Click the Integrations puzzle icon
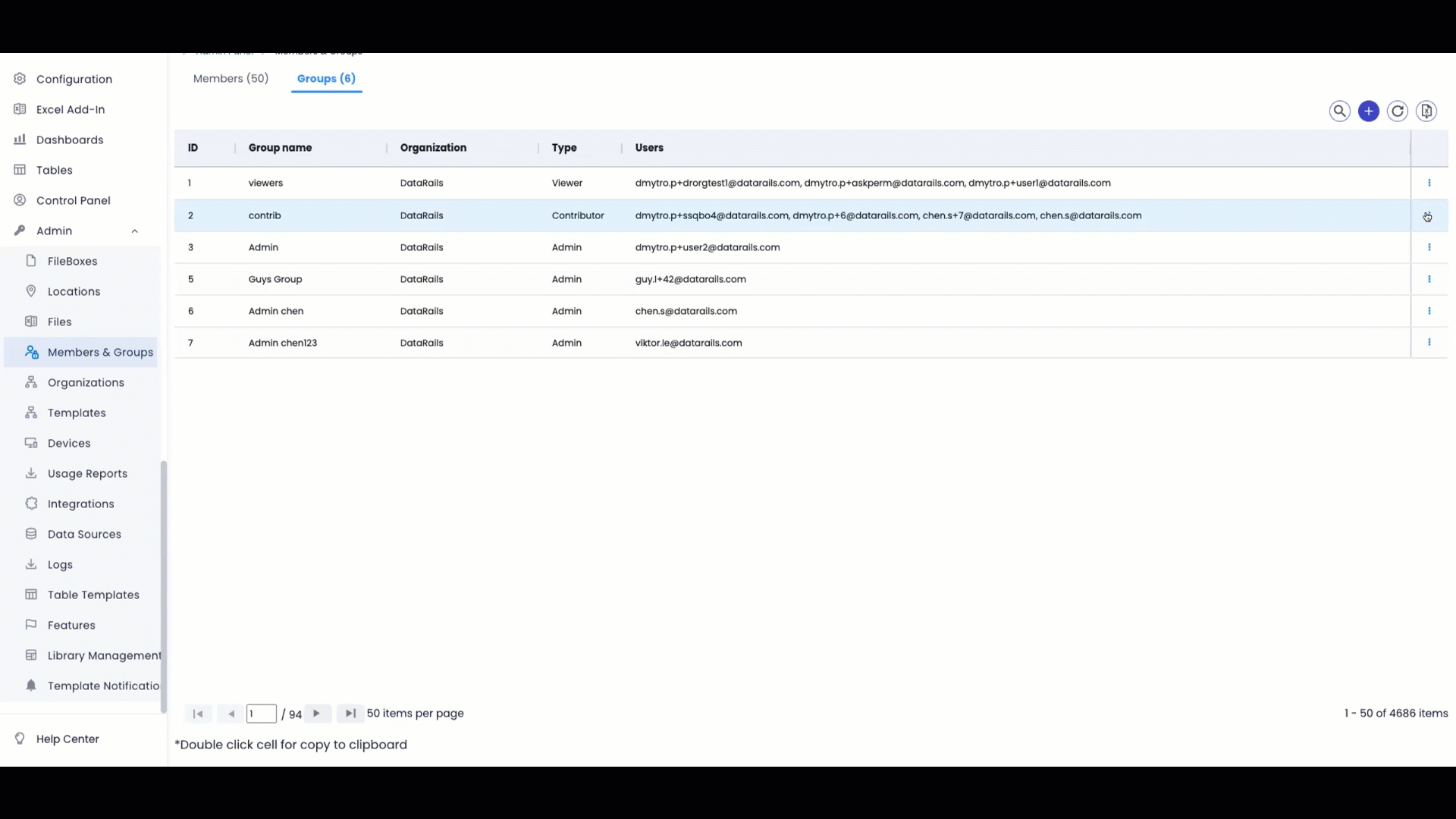The width and height of the screenshot is (1456, 819). (x=31, y=504)
